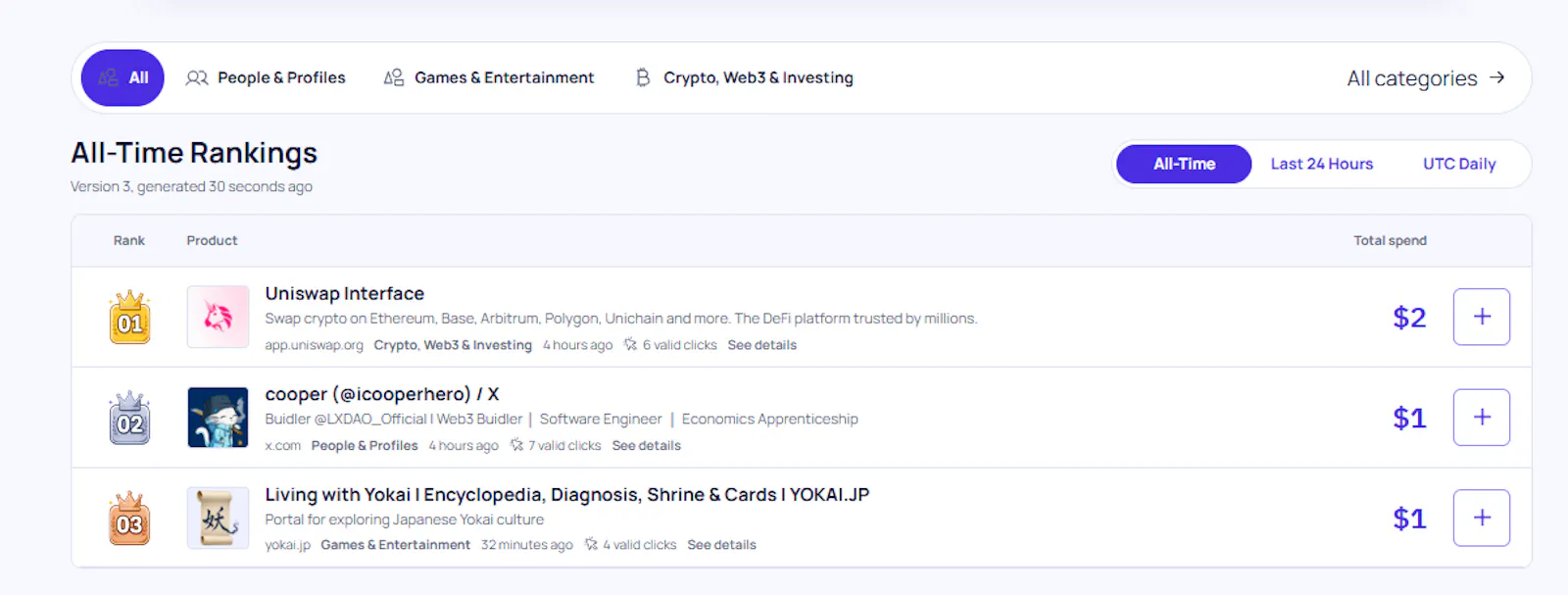This screenshot has height=595, width=1568.
Task: Click cooper's People & Profiles tag
Action: pos(365,445)
